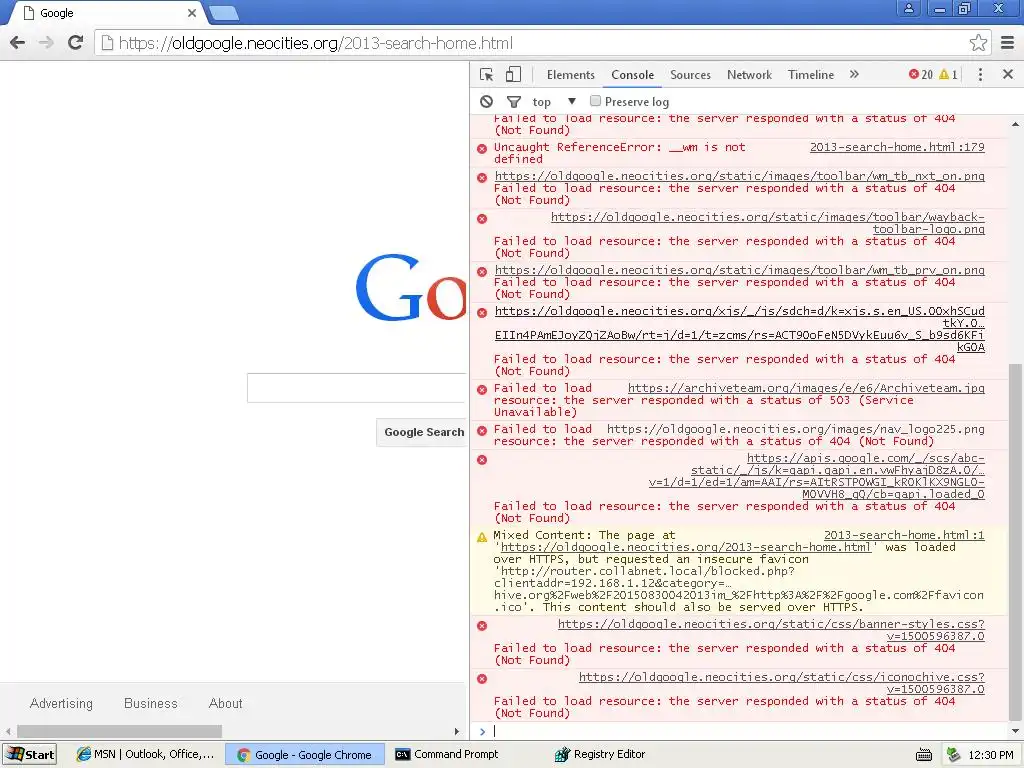Click console scrollbar down arrow
This screenshot has width=1024, height=768.
pyautogui.click(x=1016, y=731)
